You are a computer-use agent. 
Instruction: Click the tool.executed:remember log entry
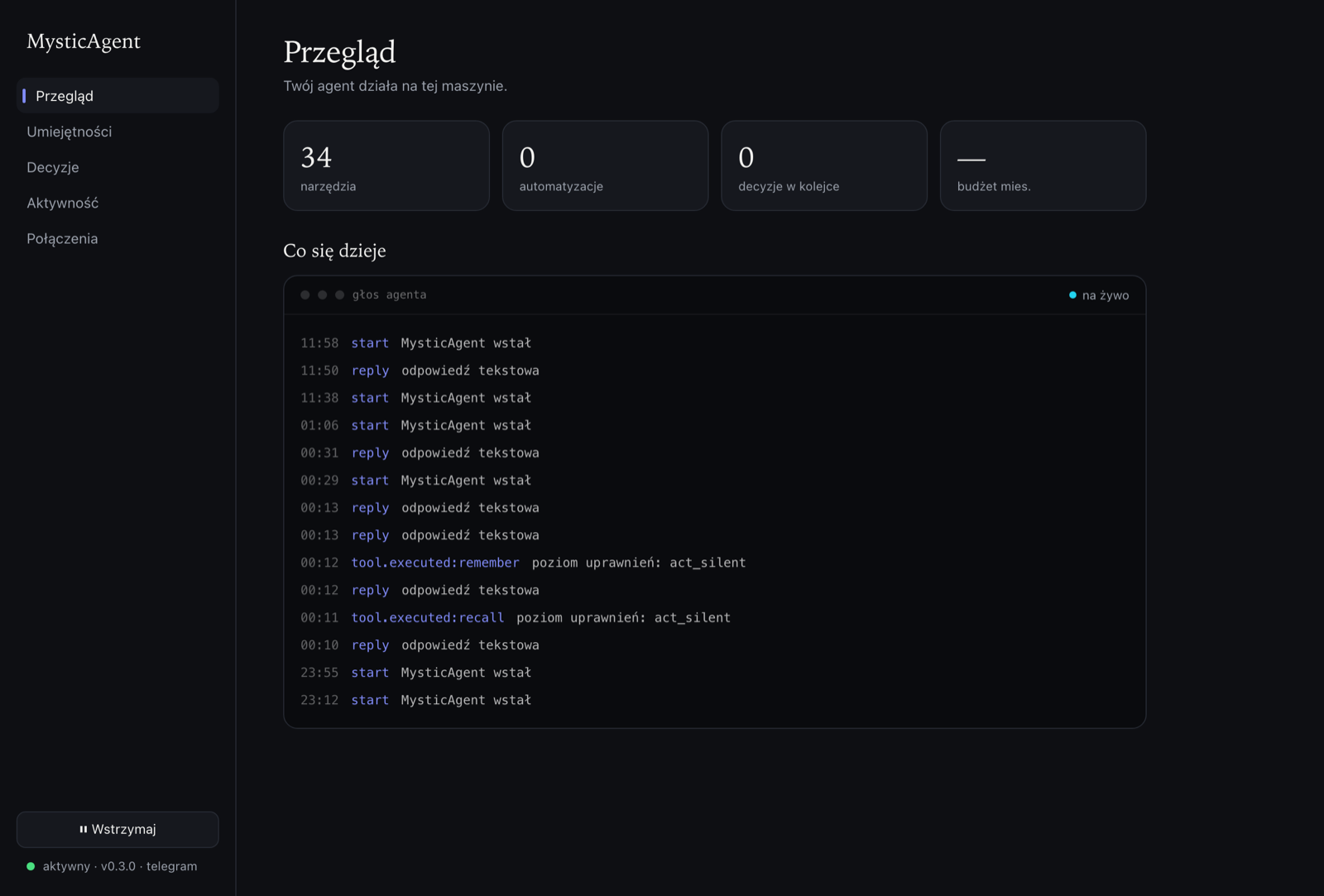point(714,563)
